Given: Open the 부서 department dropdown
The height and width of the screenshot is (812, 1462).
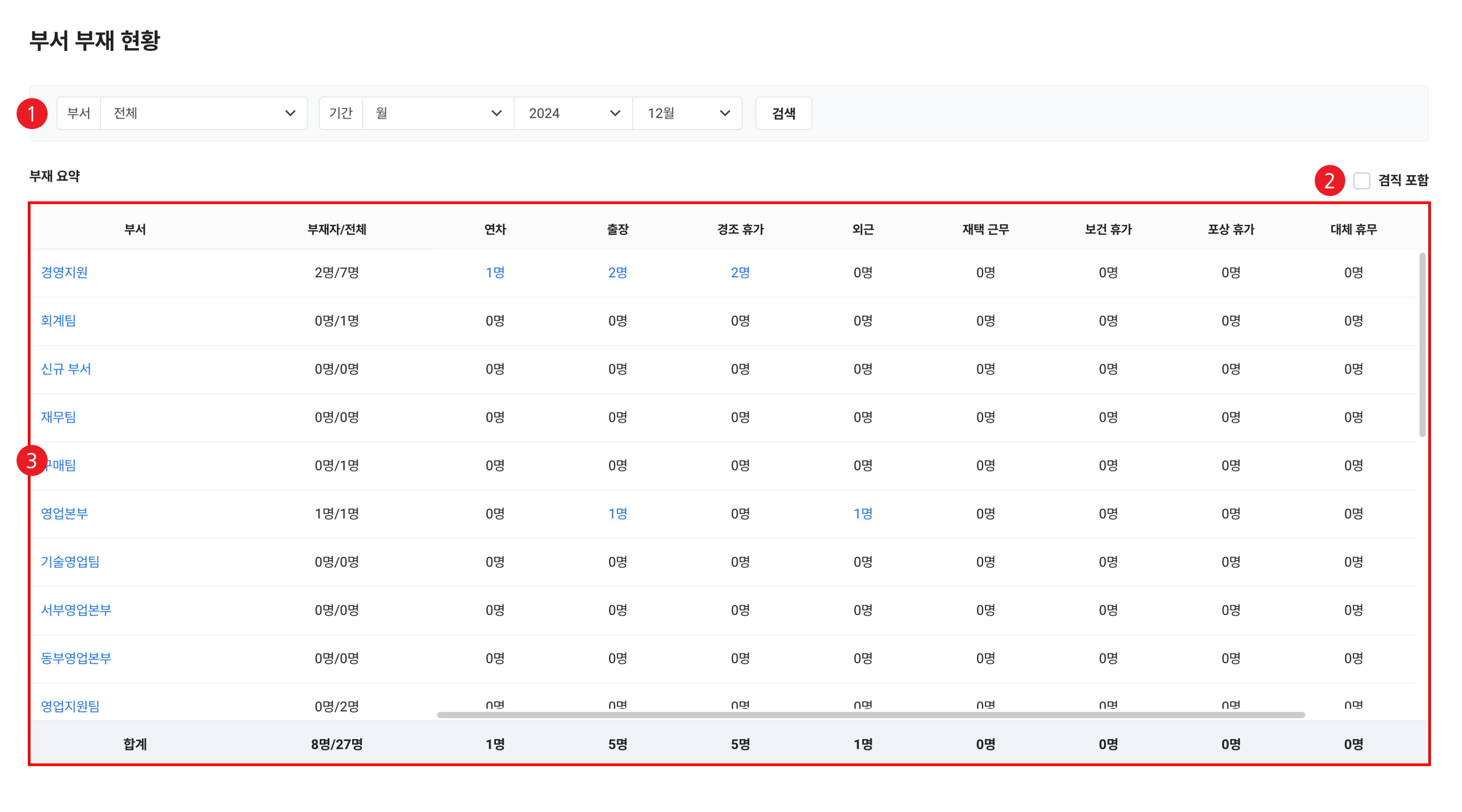Looking at the screenshot, I should pos(203,113).
